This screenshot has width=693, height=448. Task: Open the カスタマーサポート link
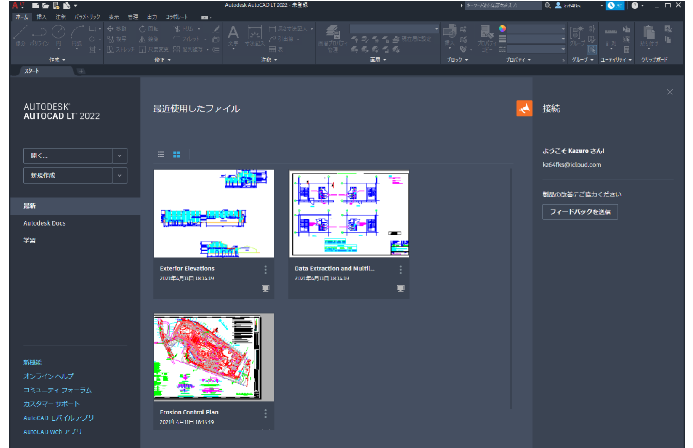50,402
